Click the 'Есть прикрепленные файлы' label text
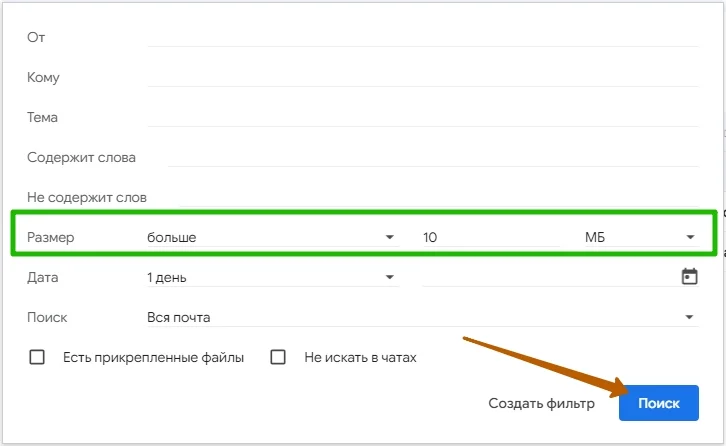Viewport: 726px width, 446px height. pos(153,357)
